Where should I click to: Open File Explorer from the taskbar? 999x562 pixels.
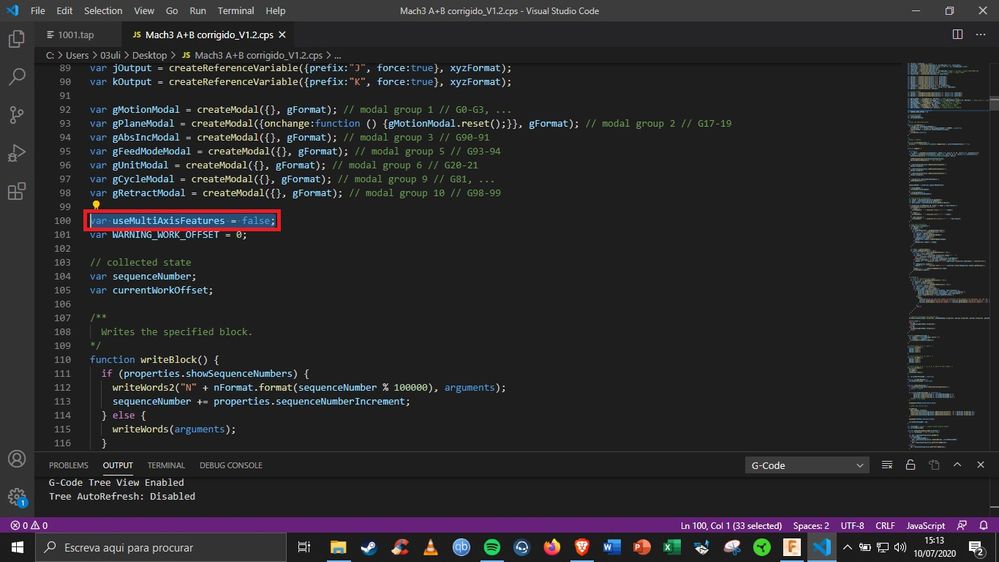click(338, 547)
